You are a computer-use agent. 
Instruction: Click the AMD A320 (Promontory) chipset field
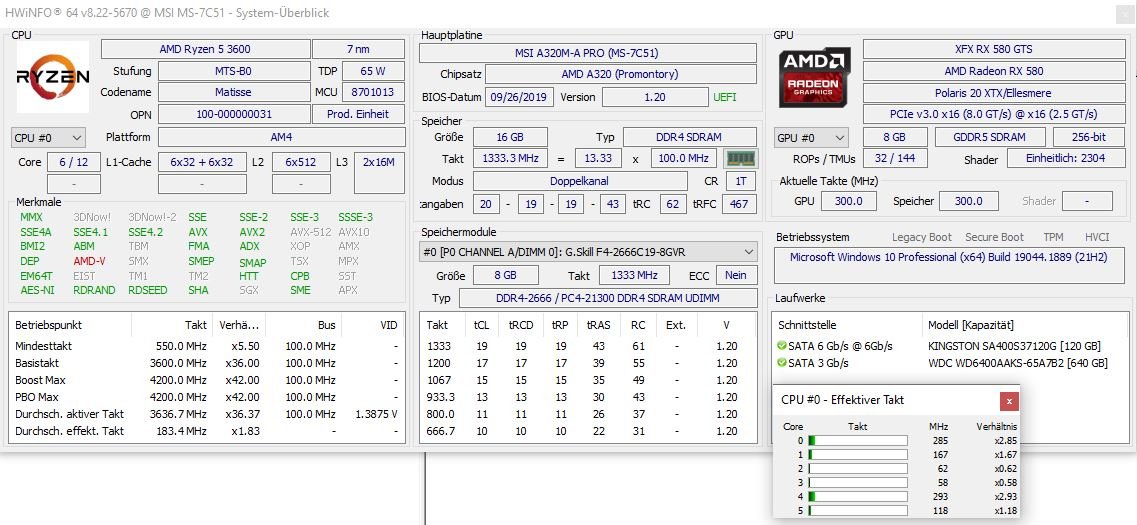click(x=620, y=74)
